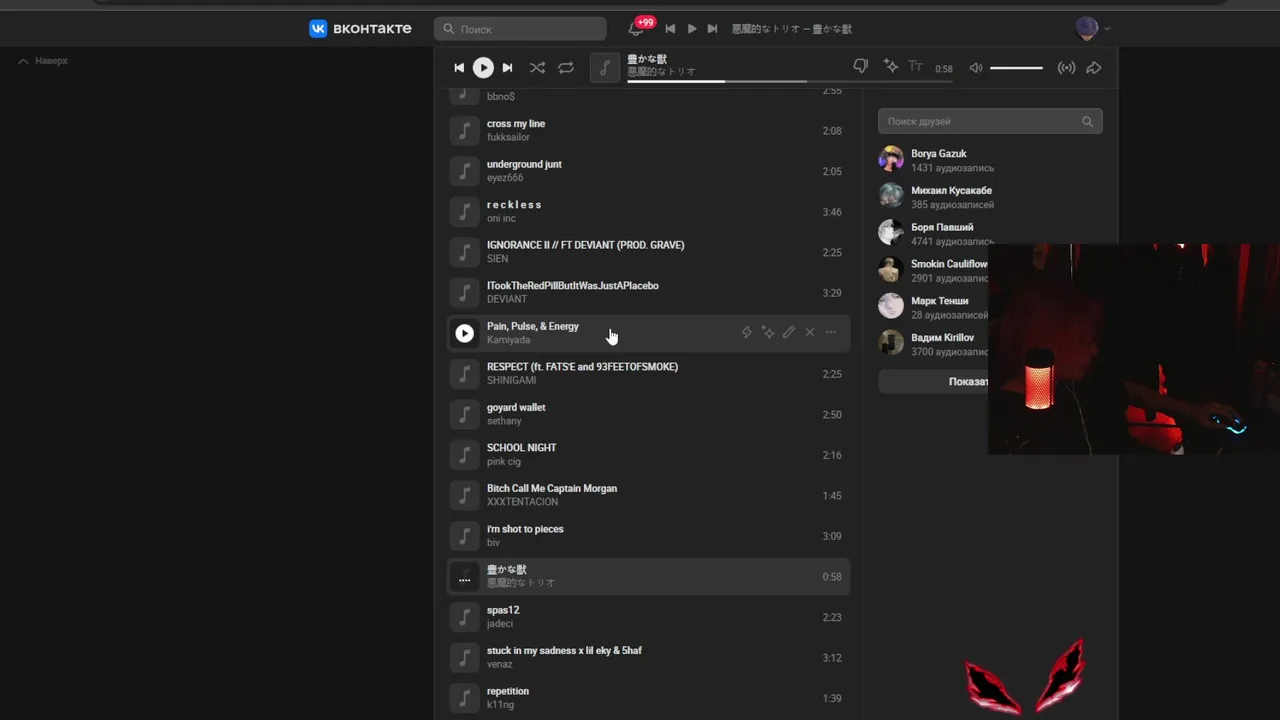Open artist XXXTENTACION link
The height and width of the screenshot is (720, 1280).
(522, 502)
